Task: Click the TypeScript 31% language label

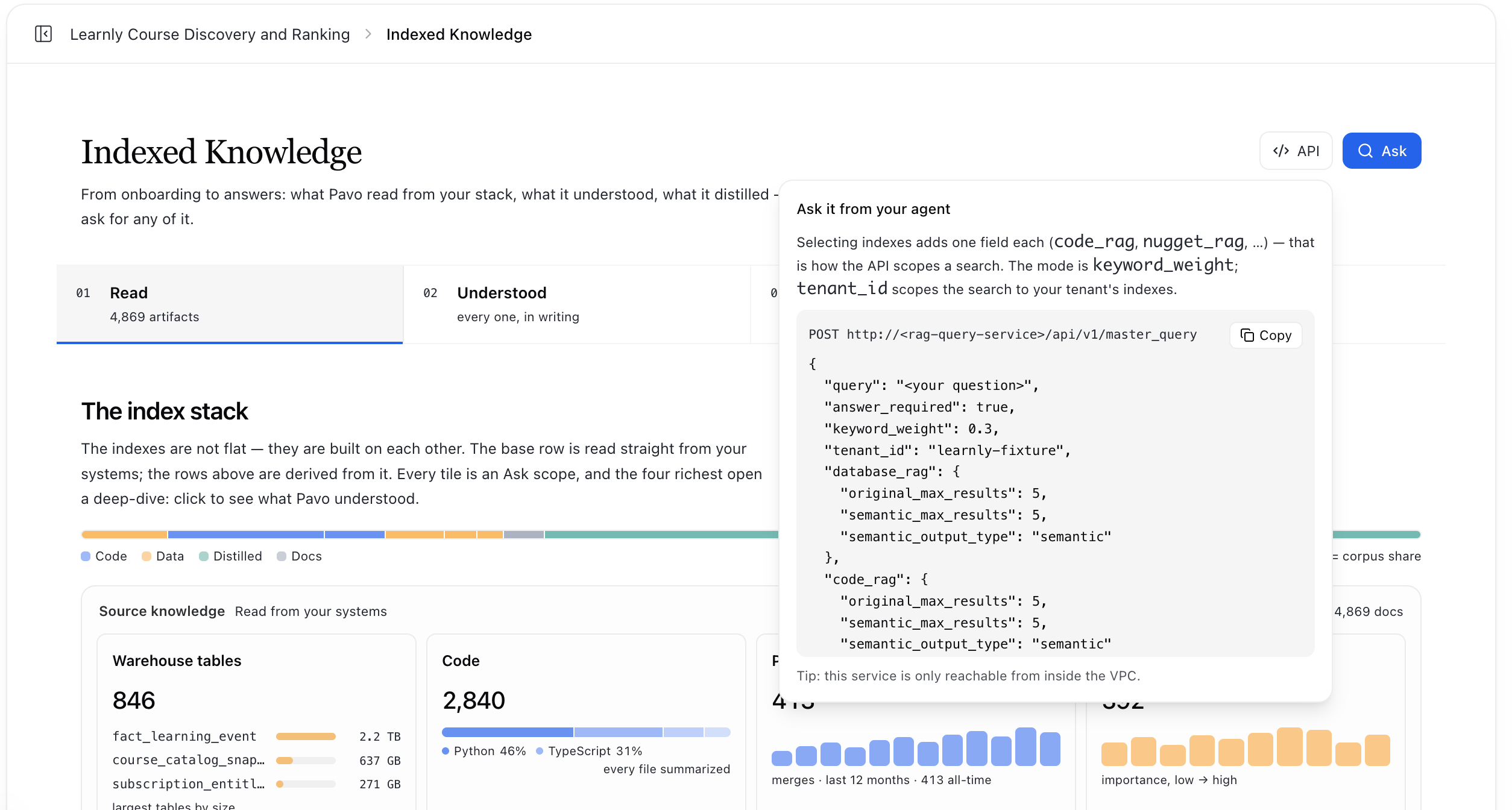Action: pos(595,751)
